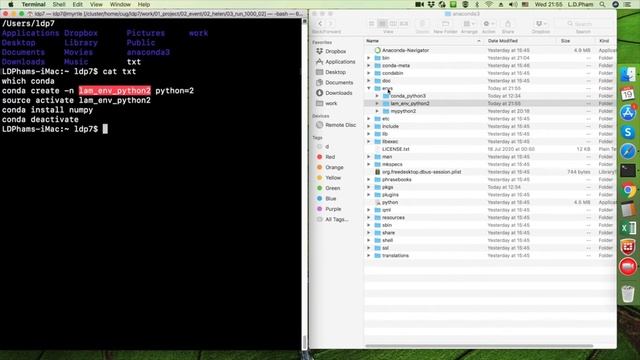Viewport: 640px width, 360px height.
Task: Open Safari from the Dock
Action: point(628,151)
